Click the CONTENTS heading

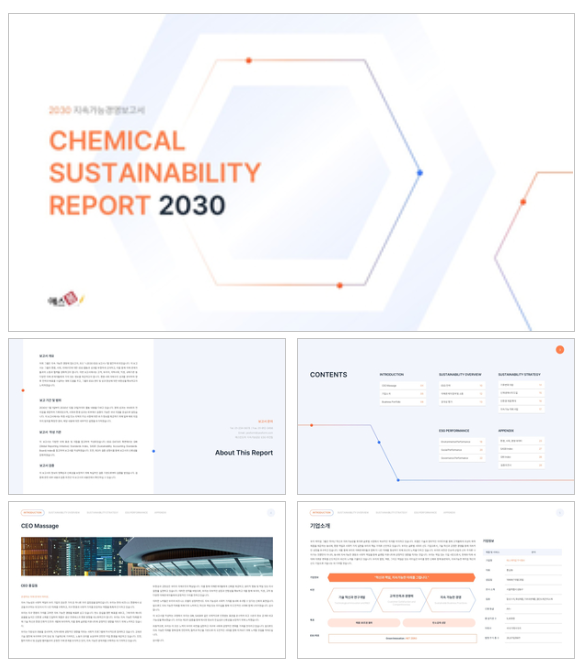329,374
